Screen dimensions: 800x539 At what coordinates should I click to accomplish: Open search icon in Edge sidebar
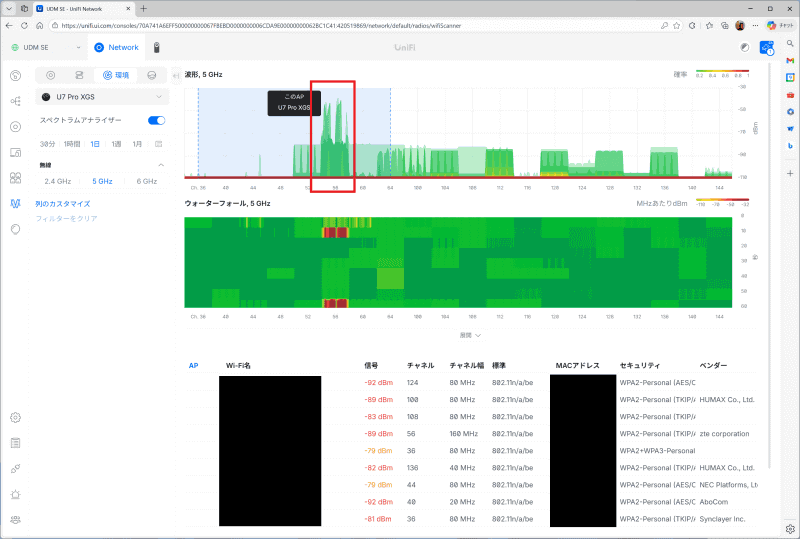tap(790, 43)
